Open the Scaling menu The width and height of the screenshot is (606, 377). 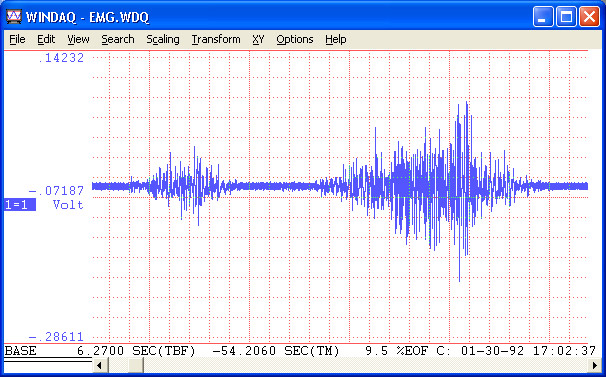coord(163,39)
